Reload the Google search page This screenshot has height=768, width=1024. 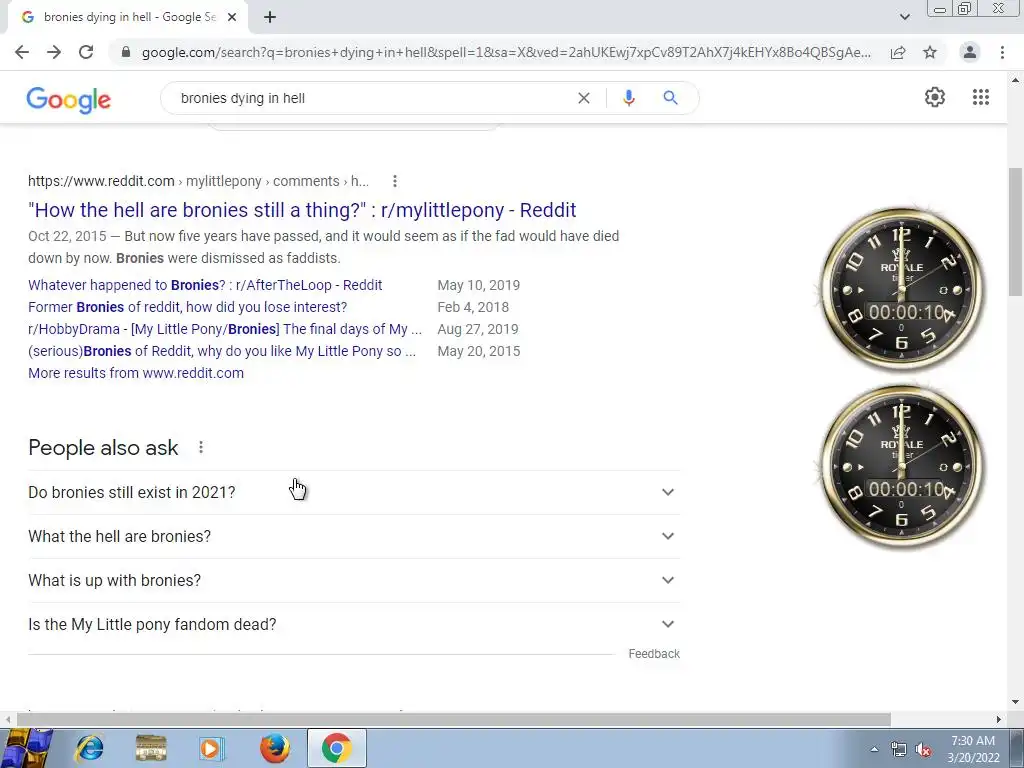pos(86,52)
